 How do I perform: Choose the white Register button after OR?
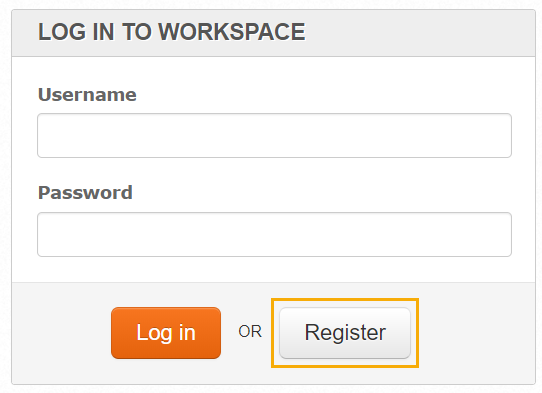pyautogui.click(x=345, y=333)
